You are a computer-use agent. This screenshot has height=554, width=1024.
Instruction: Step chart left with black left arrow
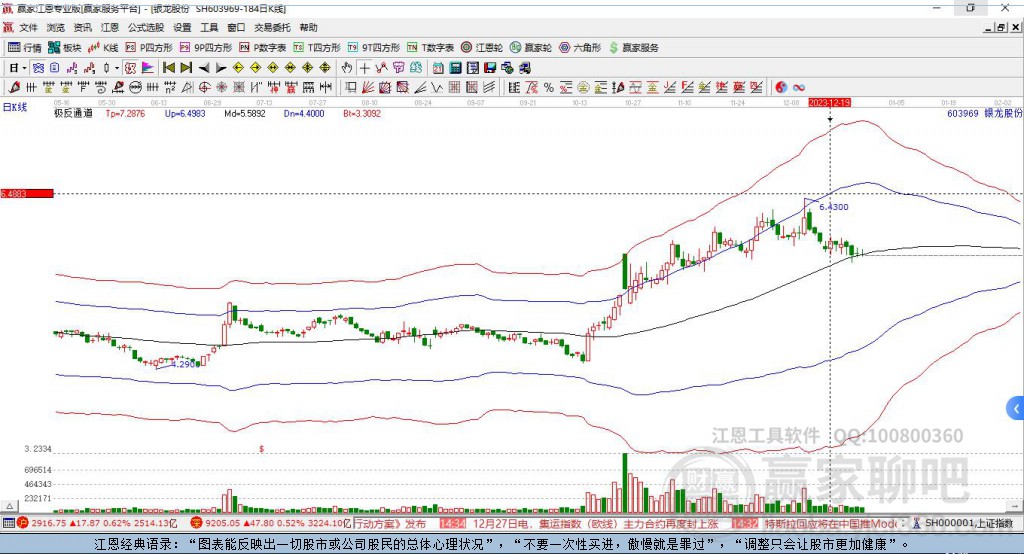pyautogui.click(x=204, y=68)
